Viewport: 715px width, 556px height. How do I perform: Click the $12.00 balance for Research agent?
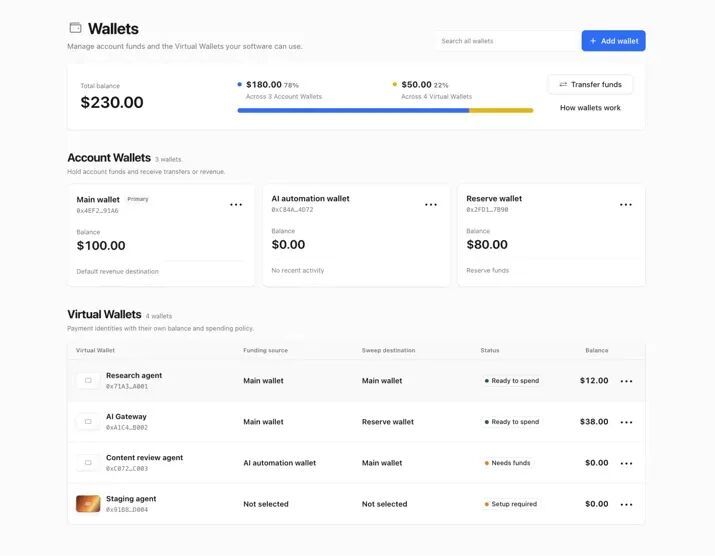594,380
